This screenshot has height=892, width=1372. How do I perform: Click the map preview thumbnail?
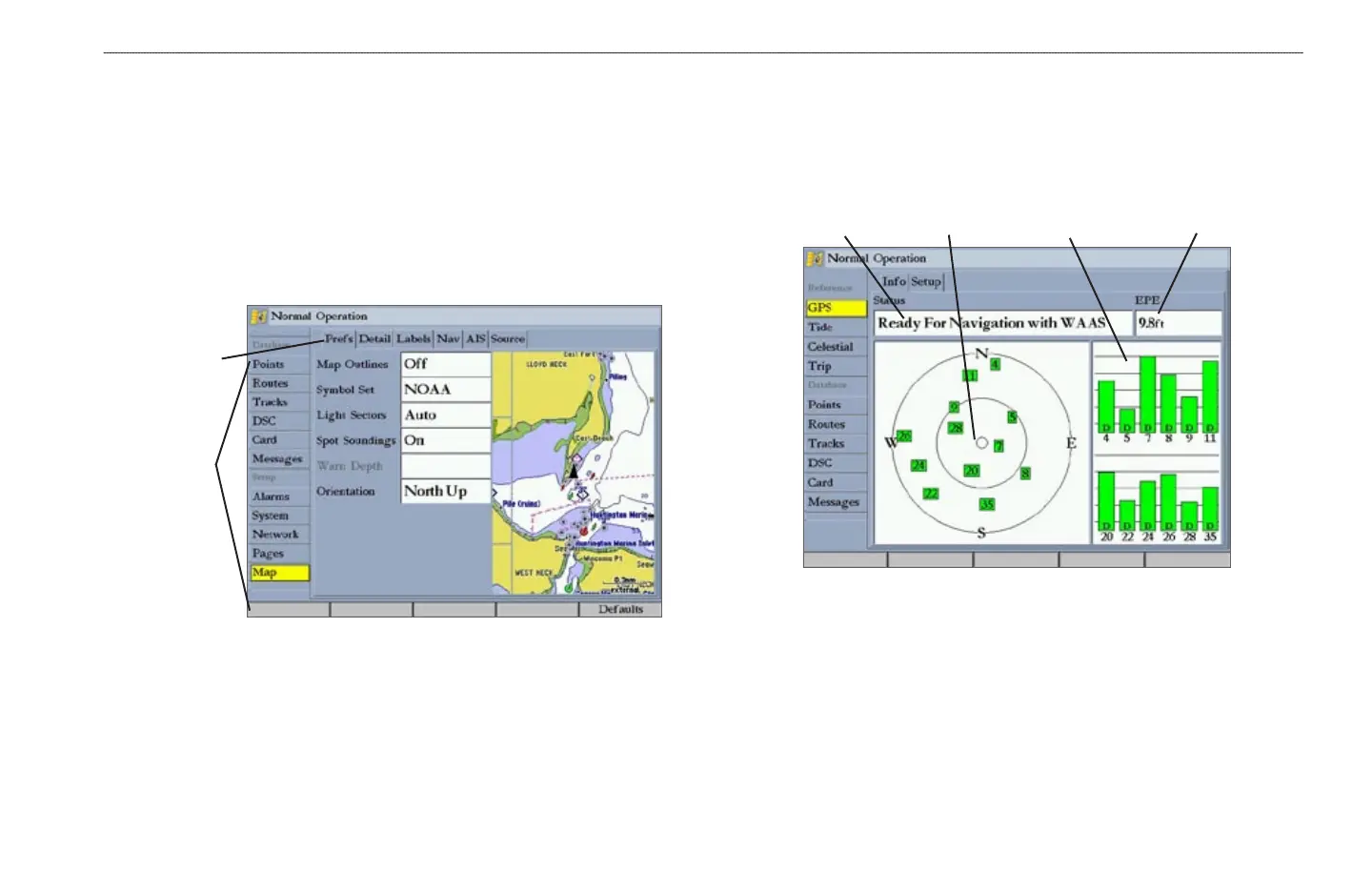pos(574,474)
